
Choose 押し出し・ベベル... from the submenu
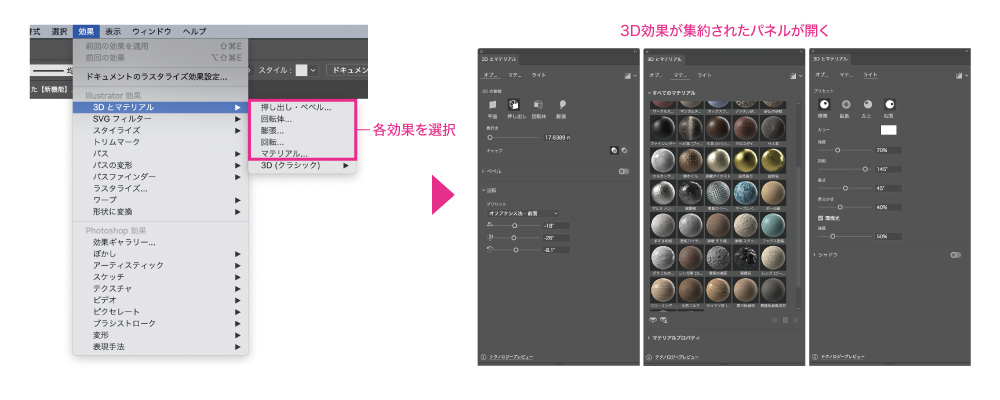pos(296,107)
